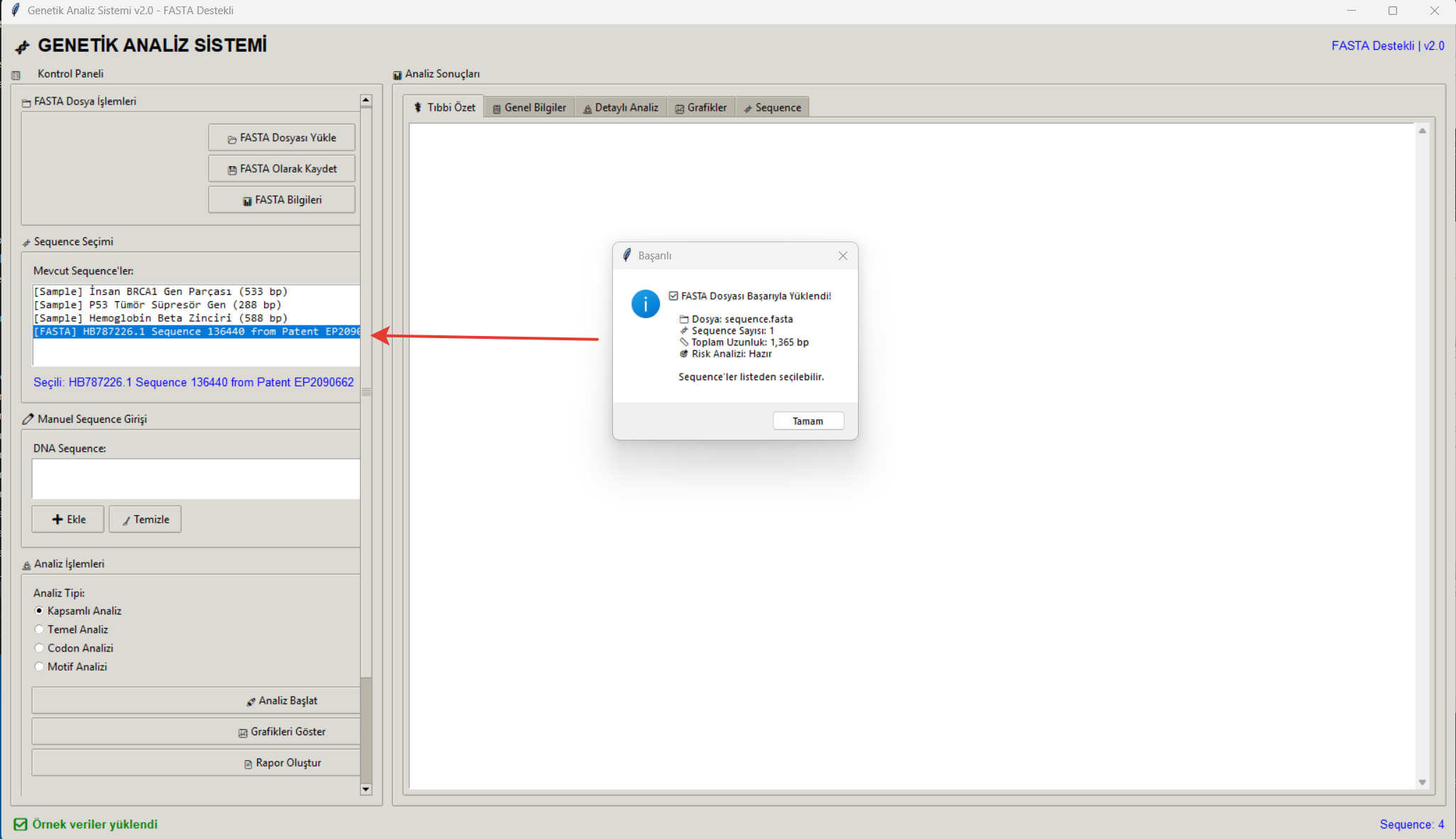Click the chart icon on Grafikleri Göster
Viewport: 1456px width, 839px height.
(x=243, y=732)
